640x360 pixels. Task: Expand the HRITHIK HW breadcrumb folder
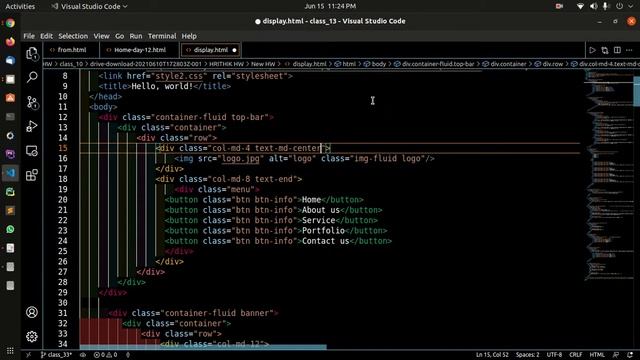(x=227, y=64)
